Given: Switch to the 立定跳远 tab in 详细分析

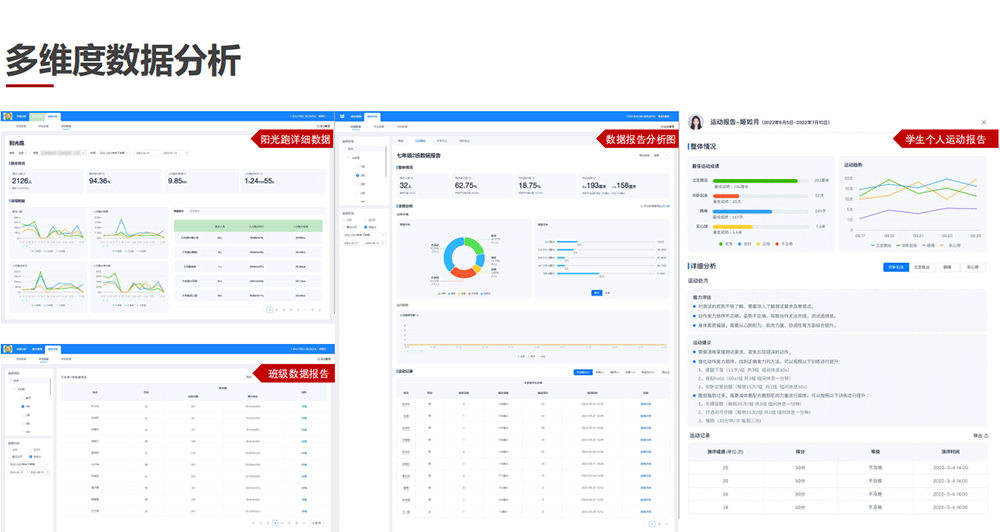Looking at the screenshot, I should [x=923, y=267].
